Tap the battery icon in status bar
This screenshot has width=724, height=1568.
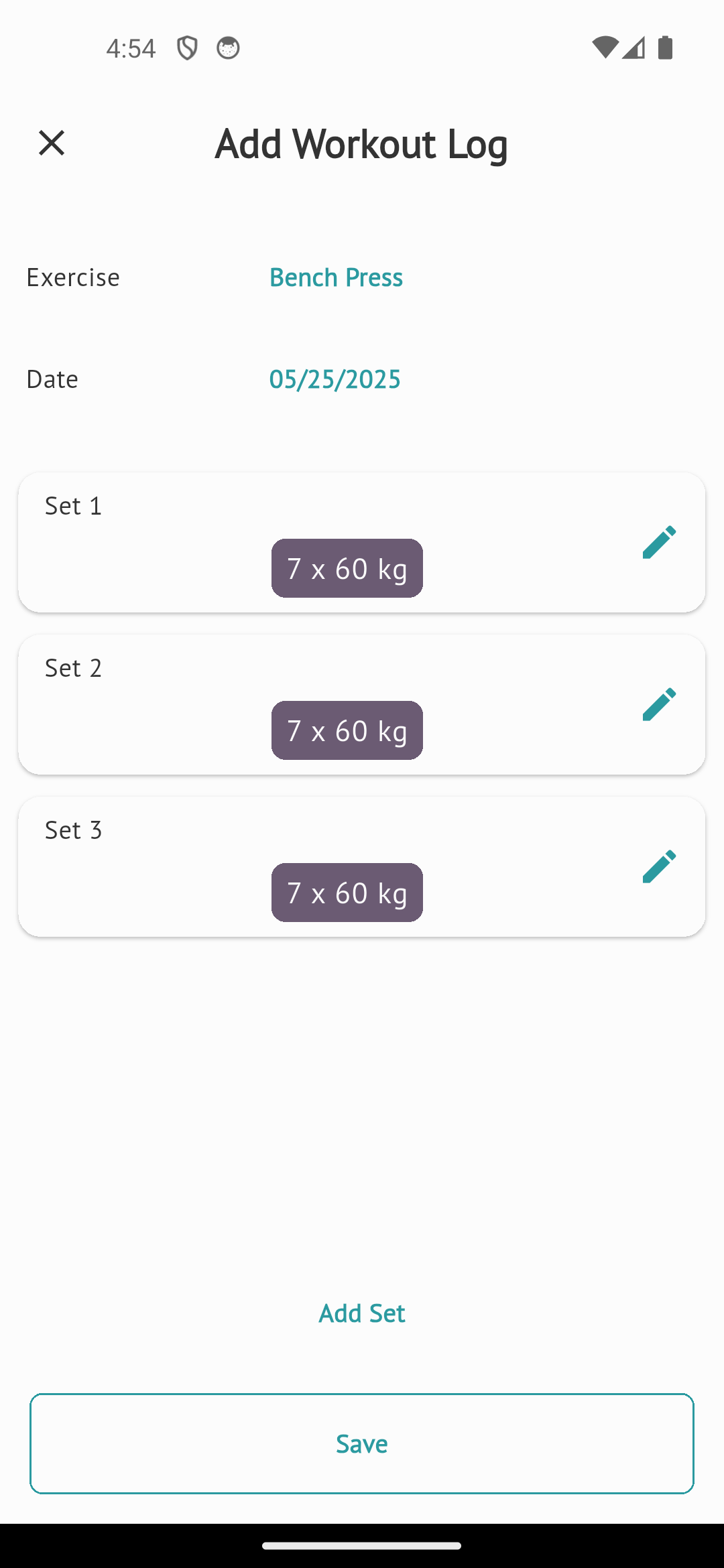coord(665,48)
